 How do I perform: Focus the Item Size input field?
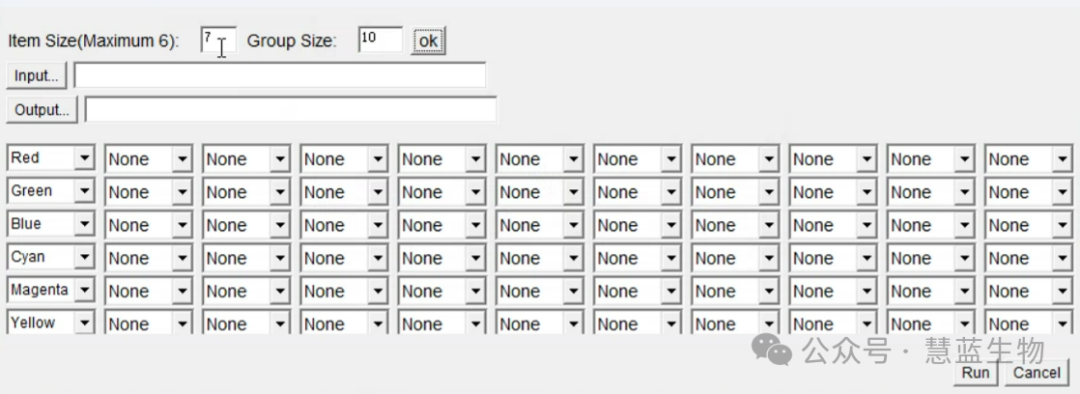[x=218, y=39]
